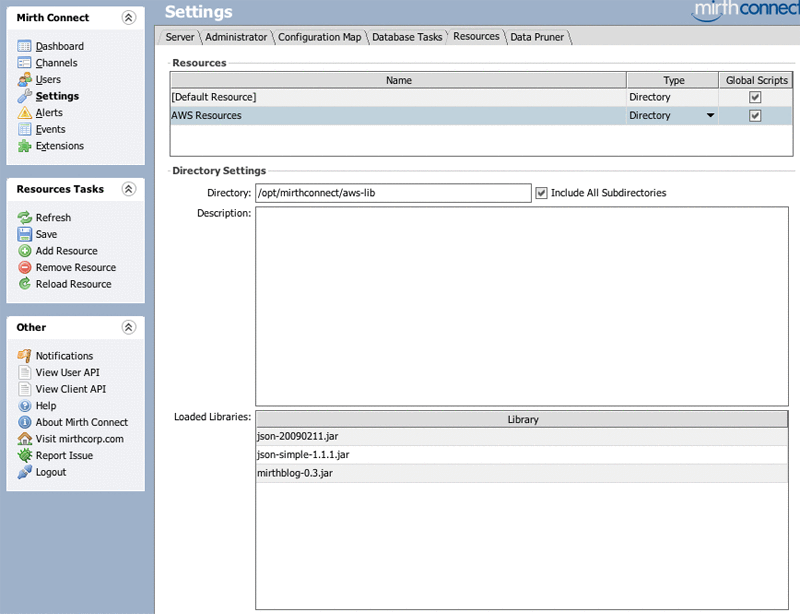Viewport: 800px width, 614px height.
Task: Click the Notifications icon
Action: click(24, 356)
